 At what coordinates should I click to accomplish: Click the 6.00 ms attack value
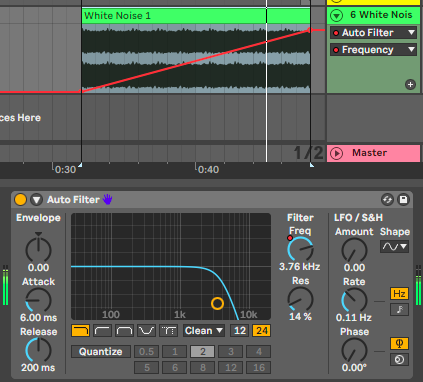pos(39,317)
